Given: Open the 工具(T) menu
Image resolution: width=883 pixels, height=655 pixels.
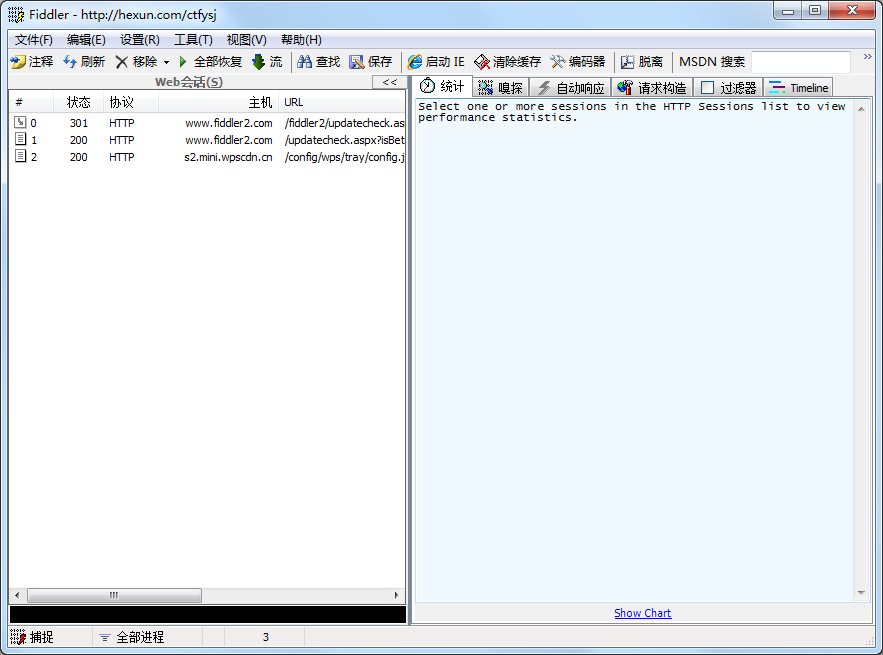Looking at the screenshot, I should [x=192, y=39].
